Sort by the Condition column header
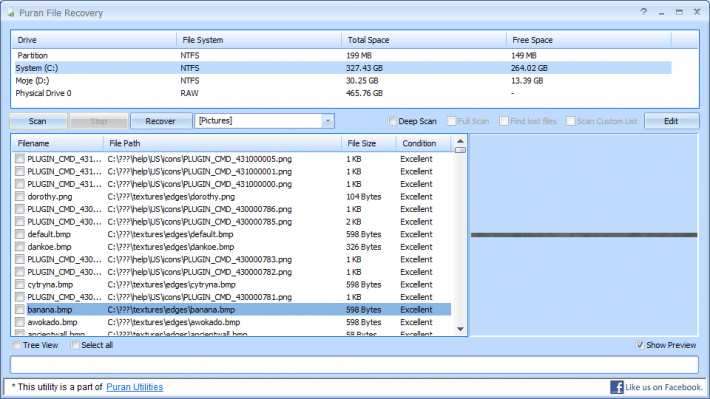 tap(423, 143)
